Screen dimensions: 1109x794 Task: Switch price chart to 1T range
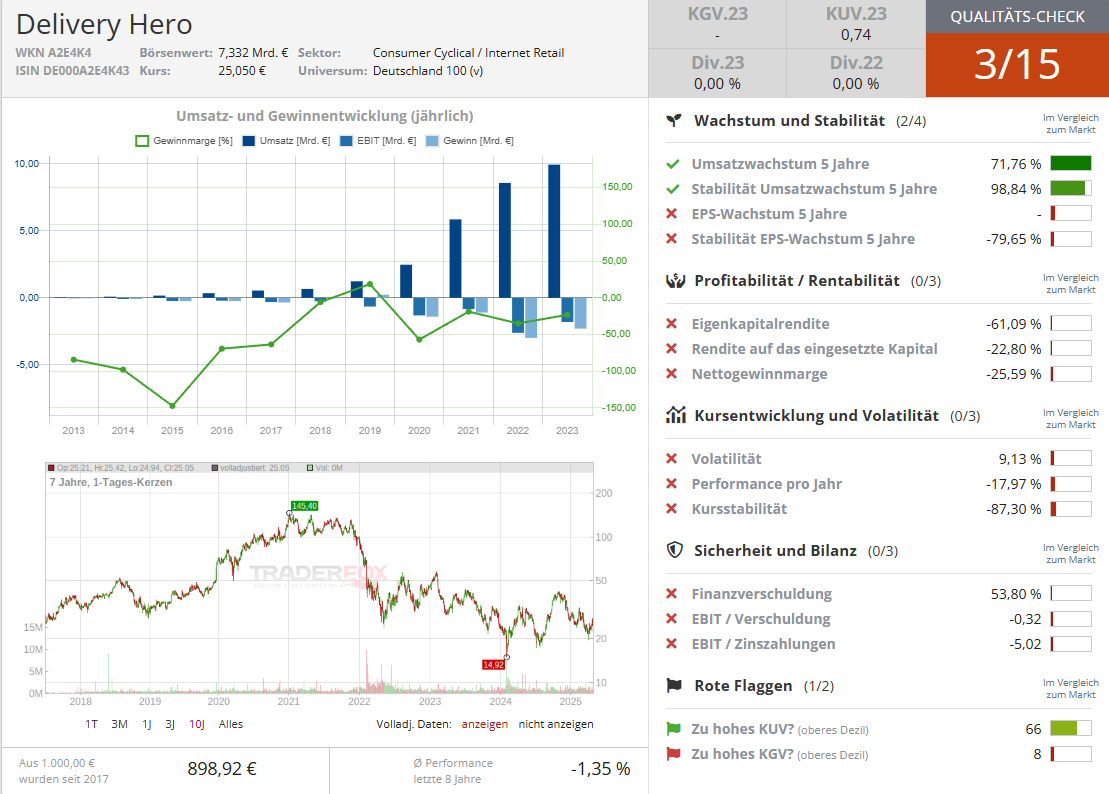[91, 724]
